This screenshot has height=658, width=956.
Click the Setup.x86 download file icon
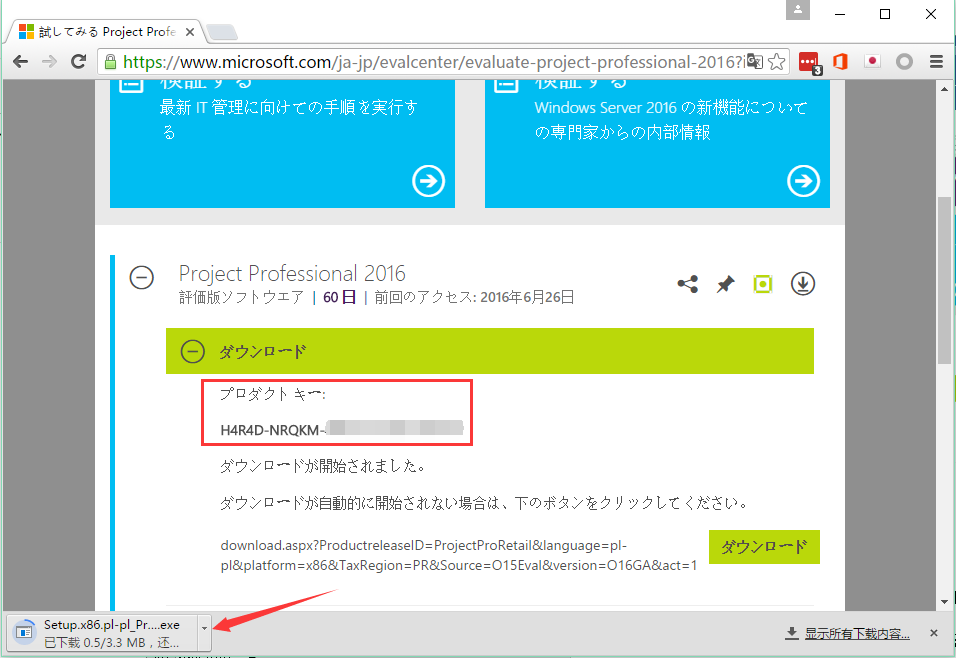(x=24, y=632)
